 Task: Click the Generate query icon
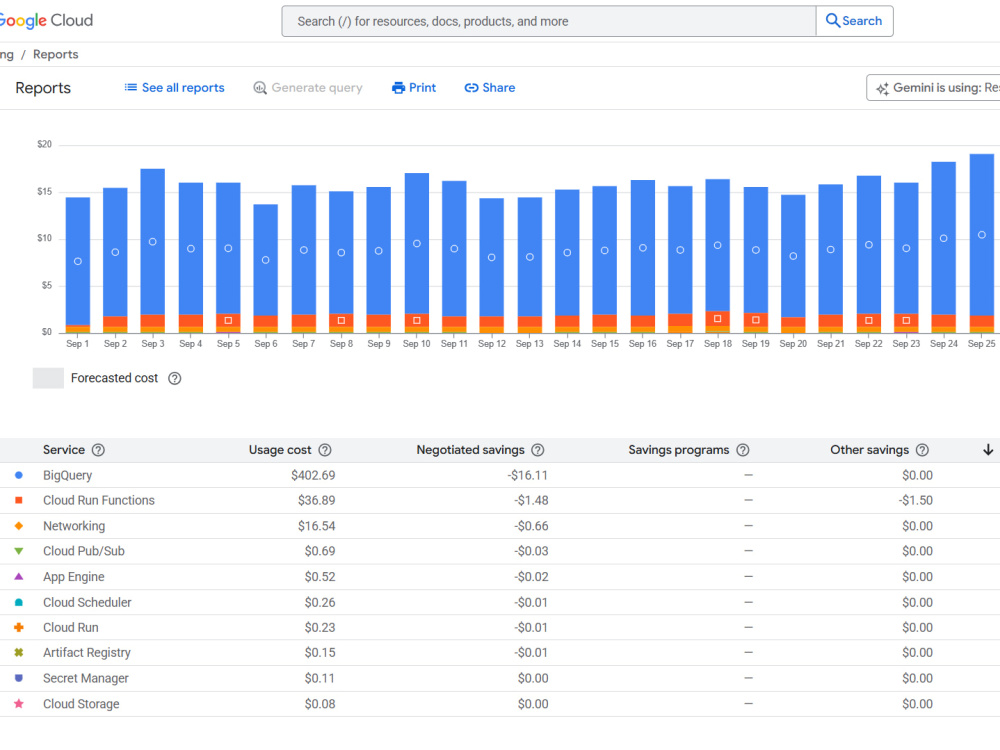(x=260, y=88)
